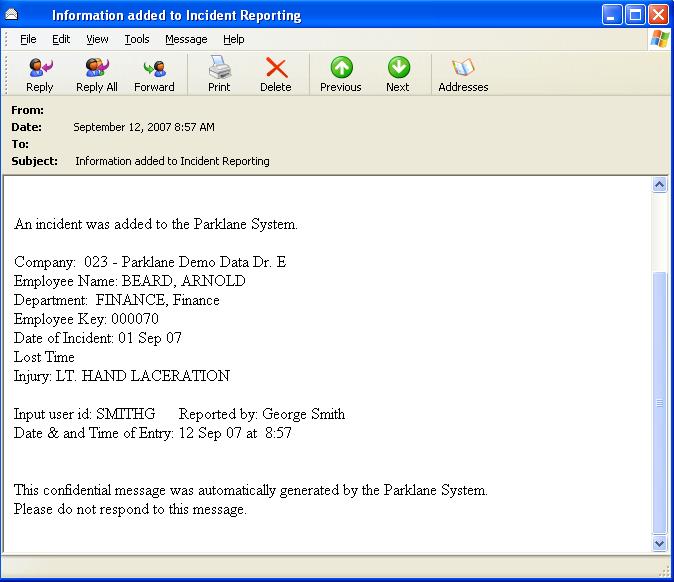Click the Subject header line text

(172, 161)
